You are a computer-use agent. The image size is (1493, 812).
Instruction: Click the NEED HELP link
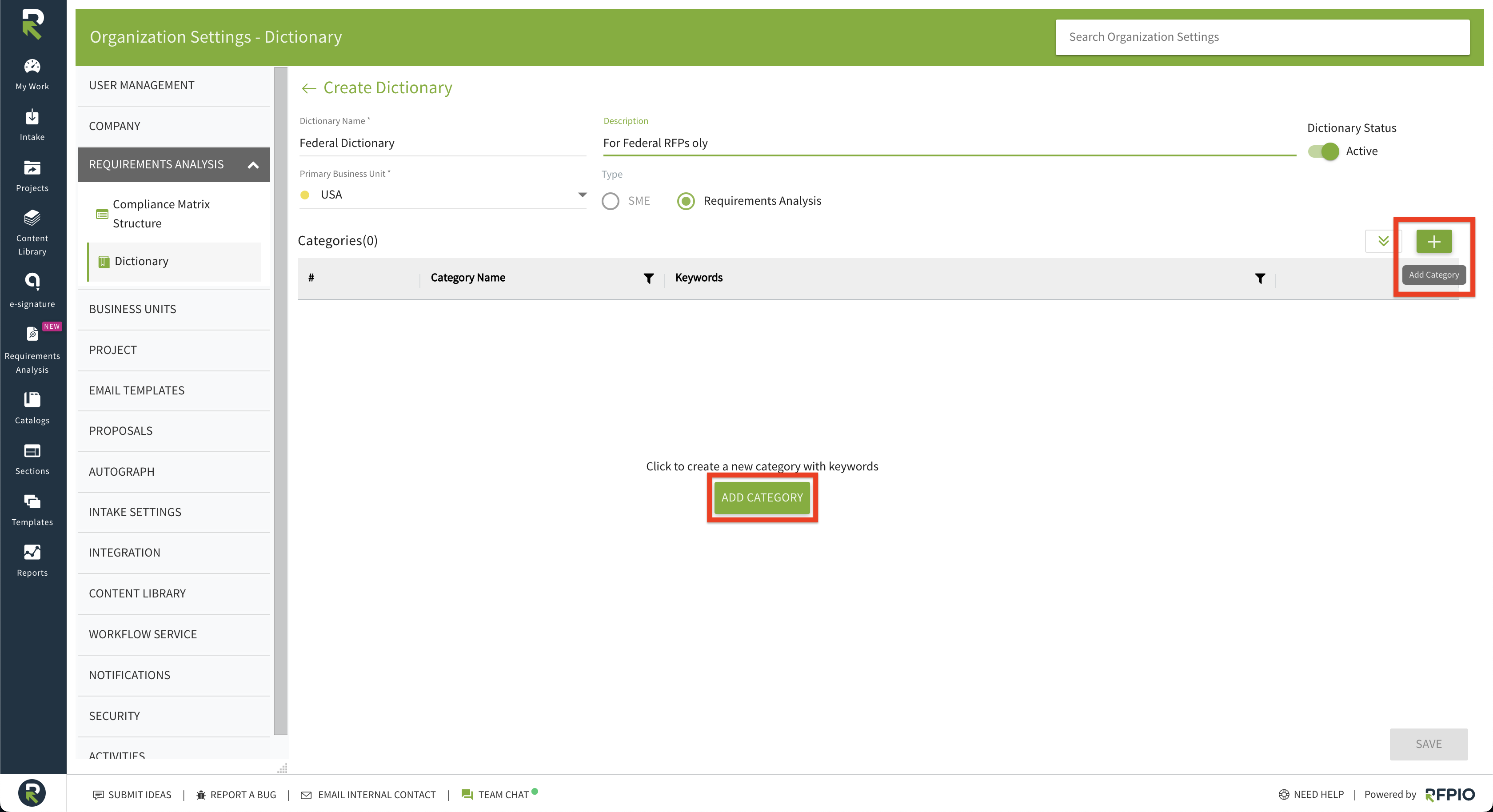pos(1311,795)
